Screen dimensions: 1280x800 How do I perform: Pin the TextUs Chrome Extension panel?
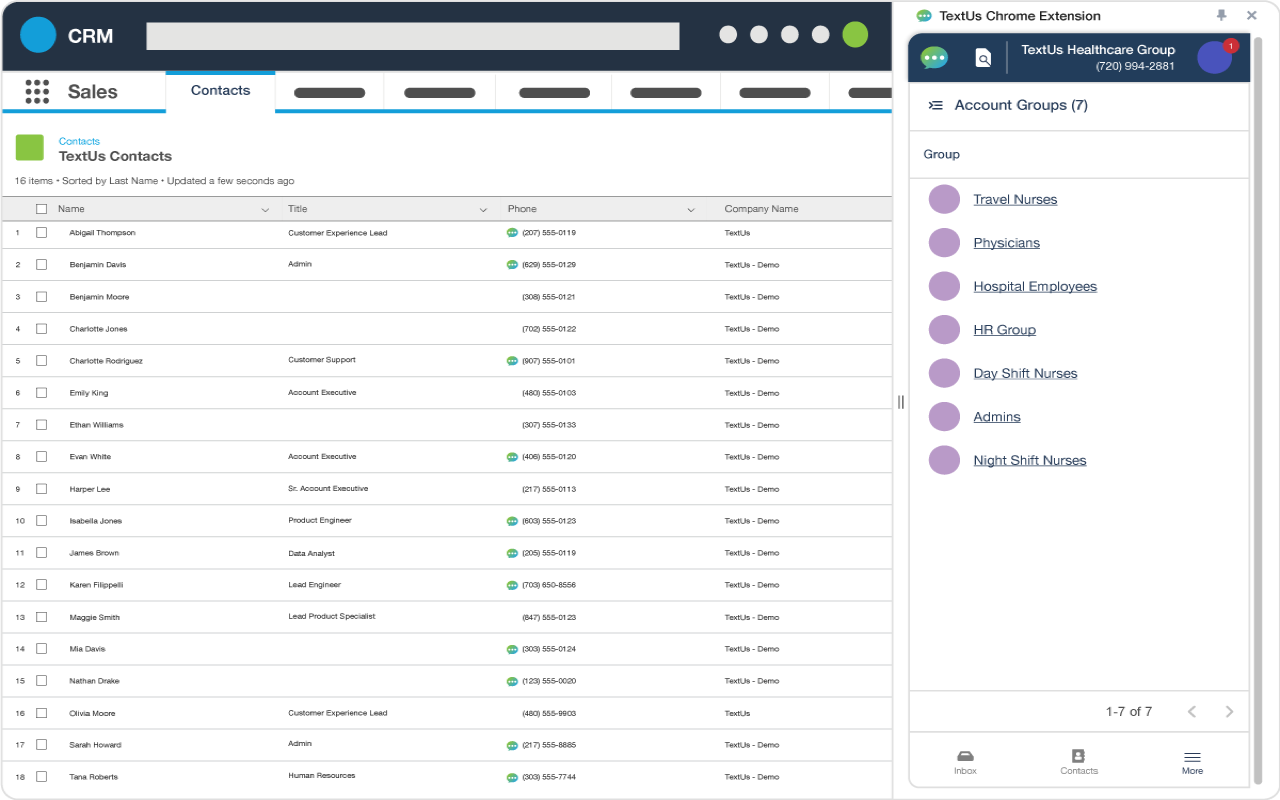1221,16
